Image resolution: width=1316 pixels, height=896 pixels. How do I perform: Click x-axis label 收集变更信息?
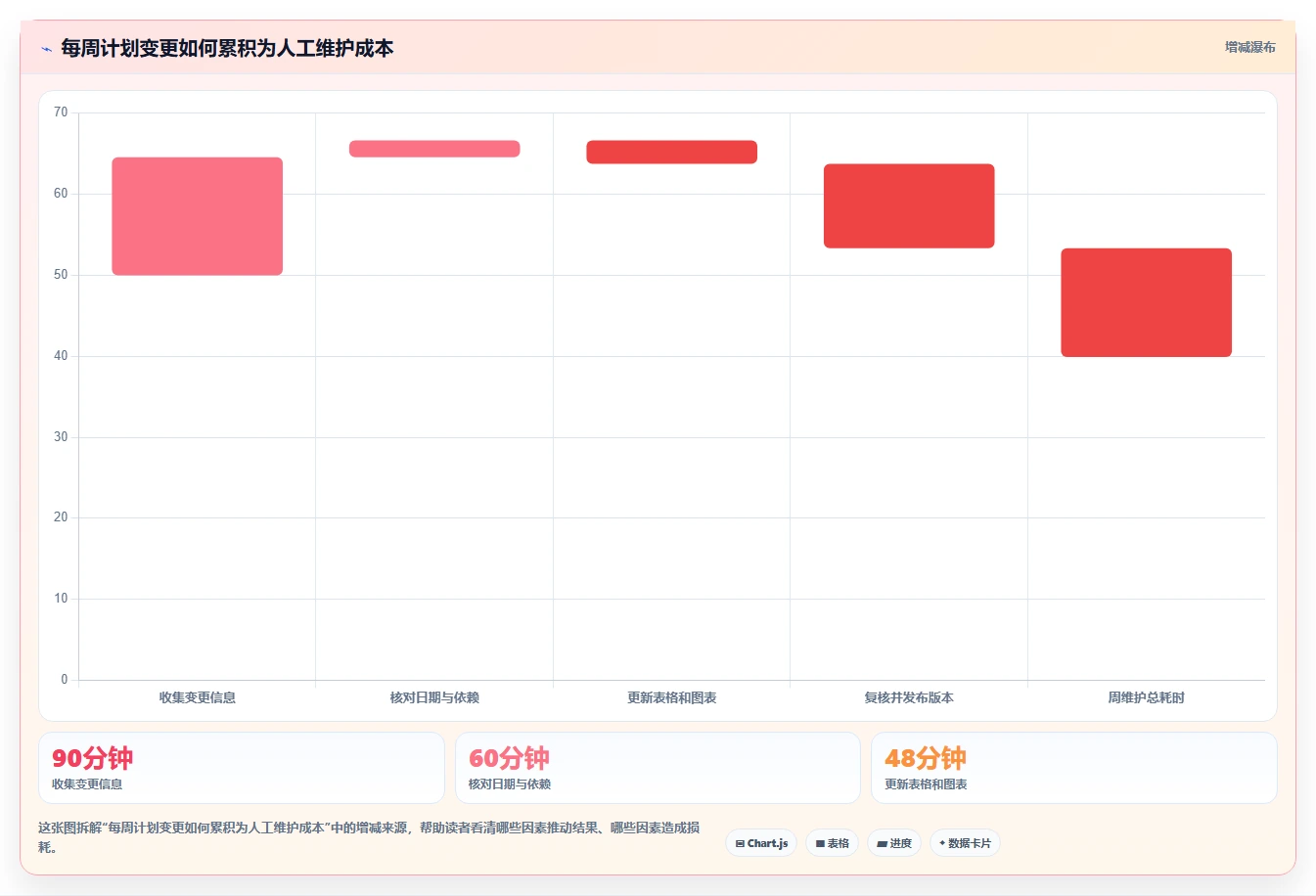coord(198,697)
